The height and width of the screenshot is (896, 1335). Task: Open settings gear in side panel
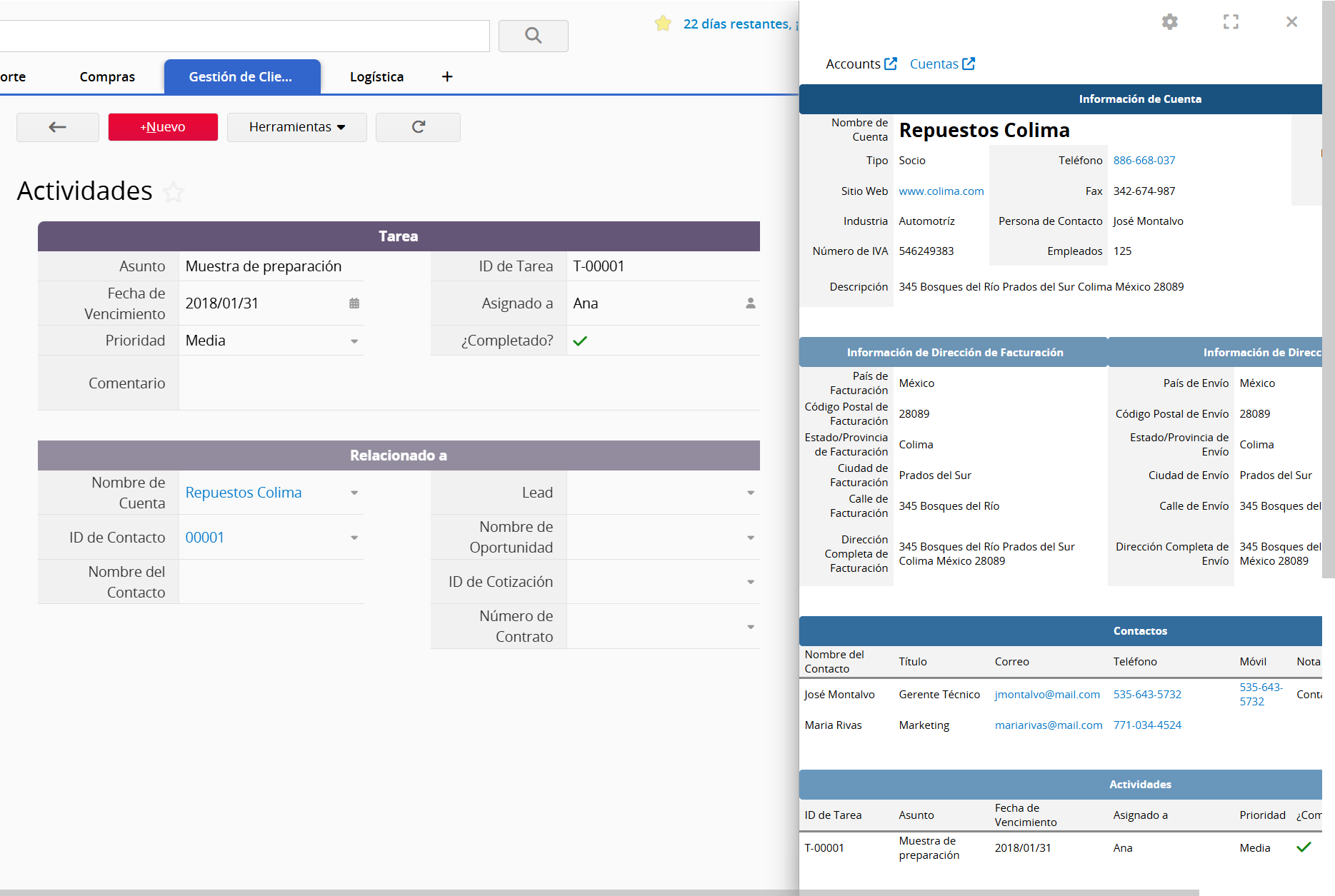(1169, 22)
